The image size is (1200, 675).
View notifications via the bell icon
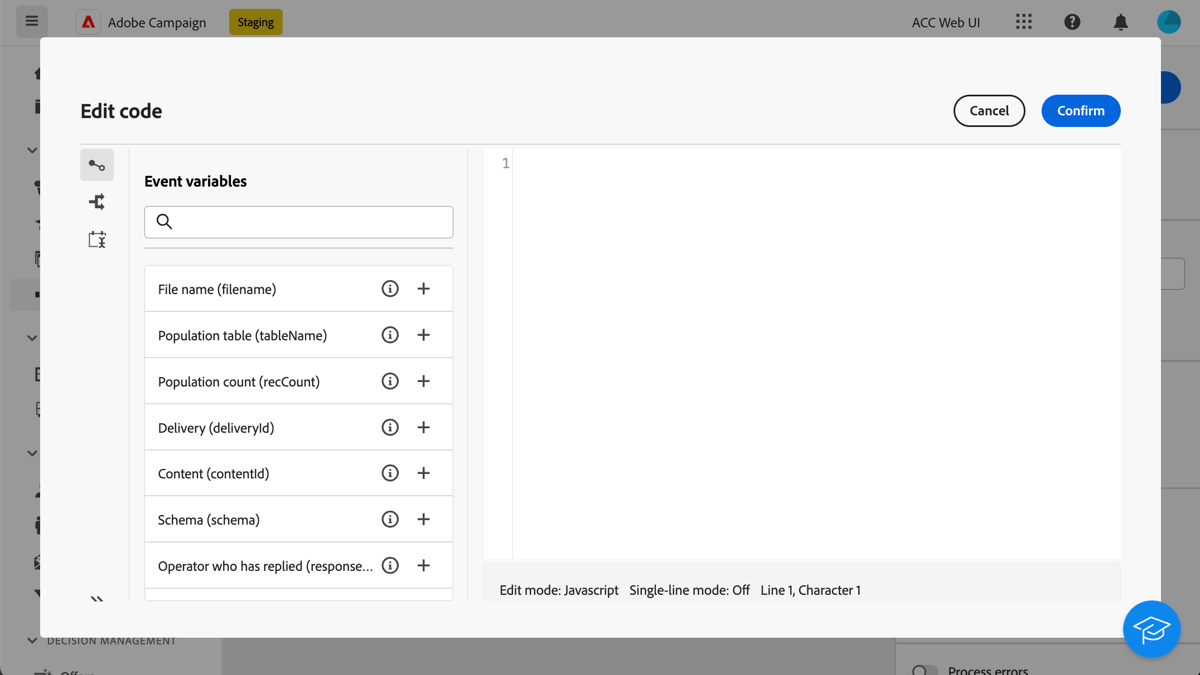[1120, 21]
